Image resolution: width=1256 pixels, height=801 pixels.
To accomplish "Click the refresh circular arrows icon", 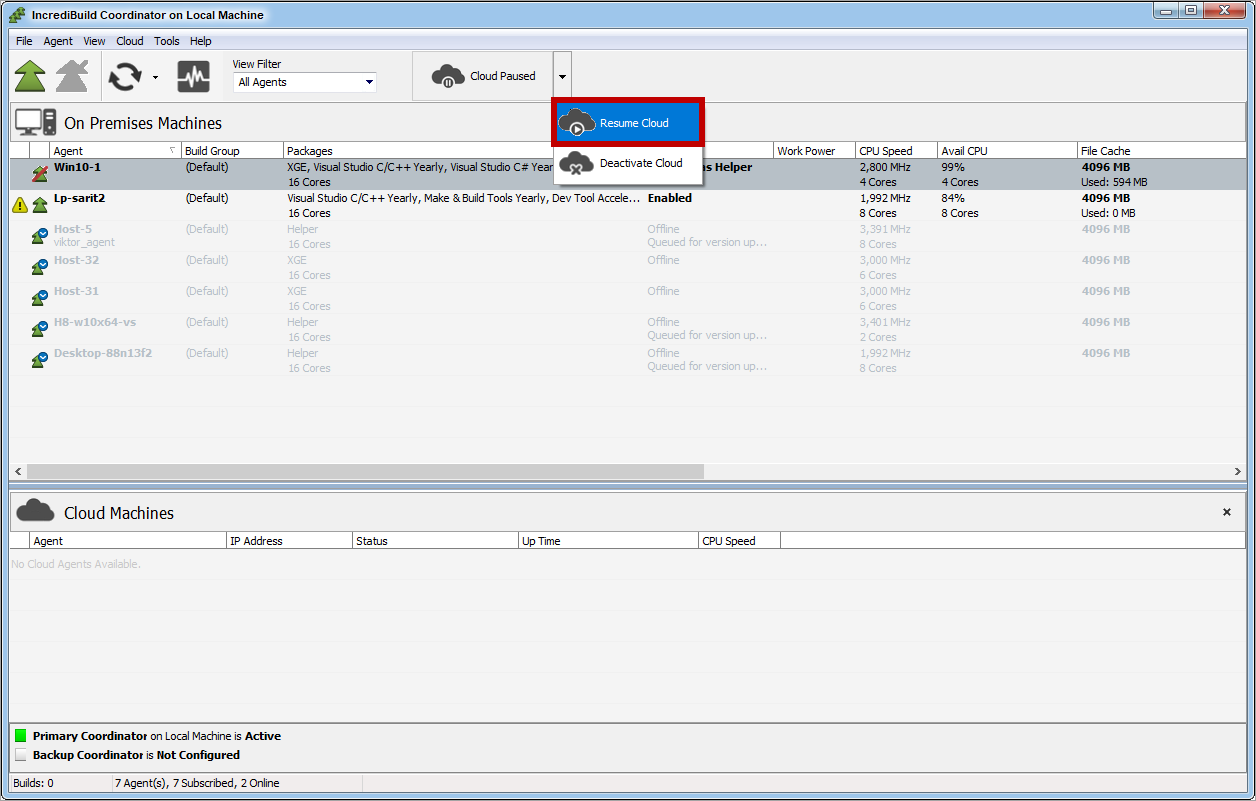I will click(125, 76).
